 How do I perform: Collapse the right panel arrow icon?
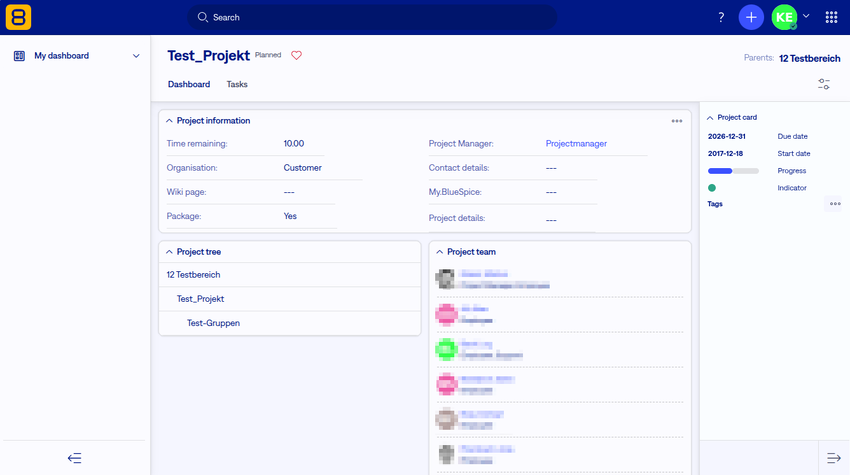834,458
